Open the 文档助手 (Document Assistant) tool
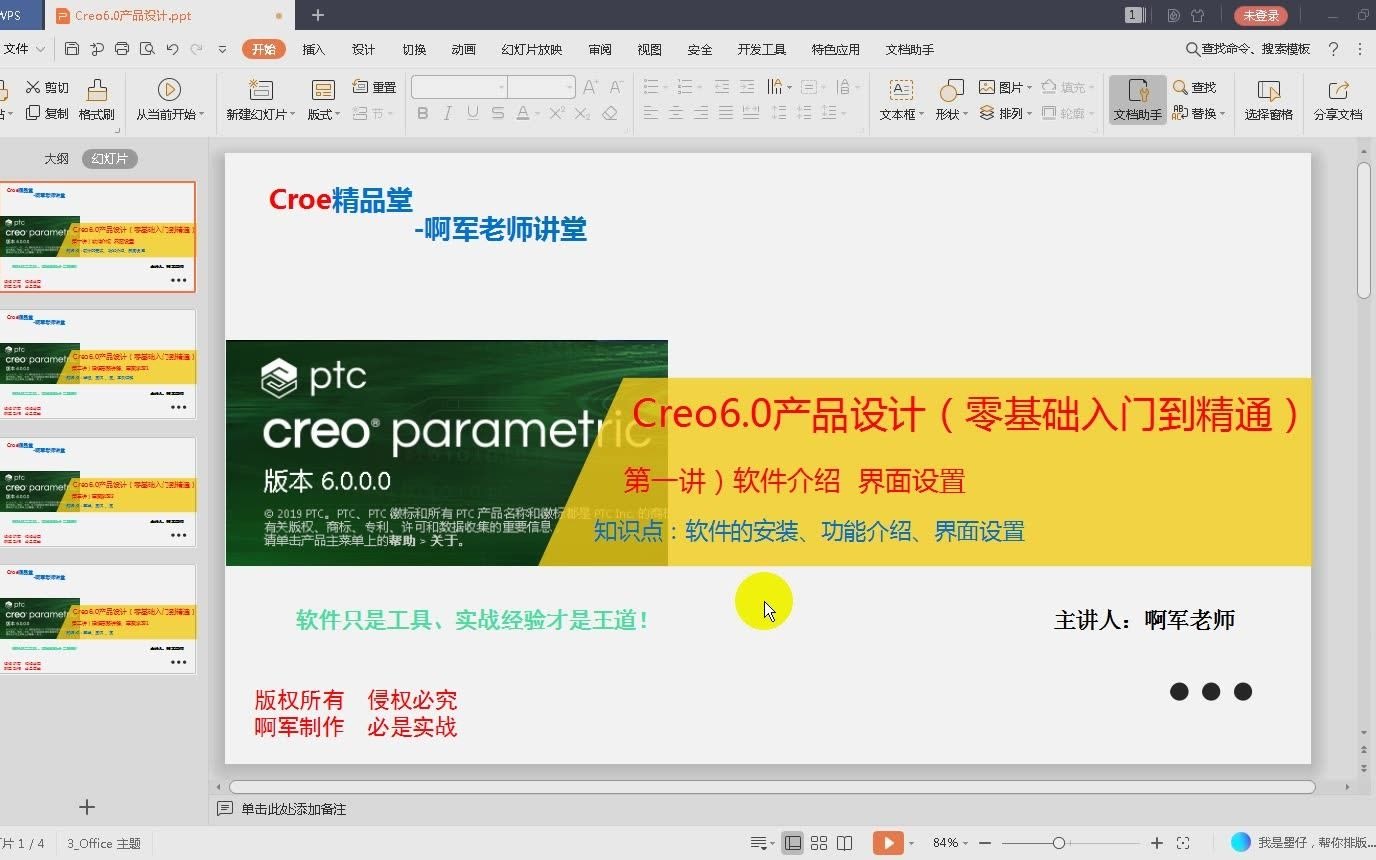This screenshot has height=860, width=1376. [1137, 100]
